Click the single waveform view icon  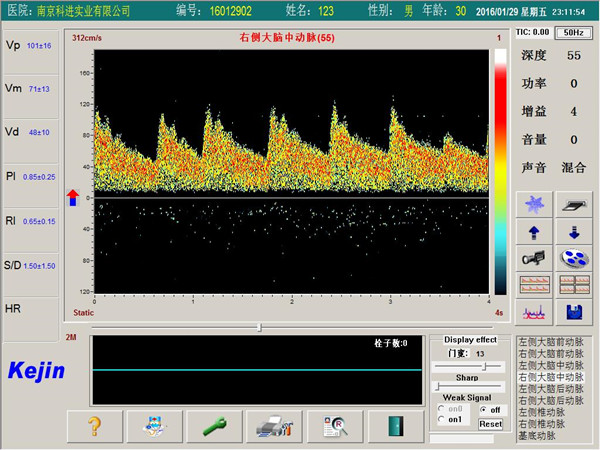coord(532,312)
